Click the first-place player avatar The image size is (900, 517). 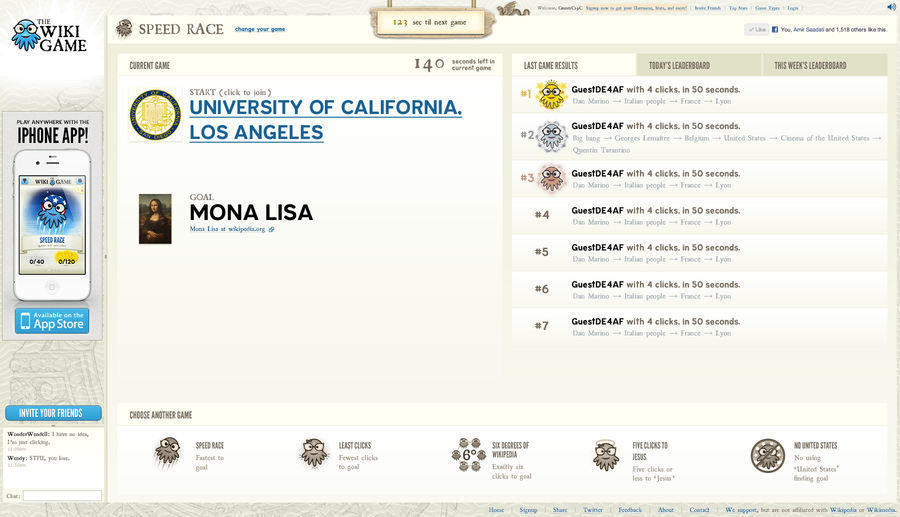(552, 95)
